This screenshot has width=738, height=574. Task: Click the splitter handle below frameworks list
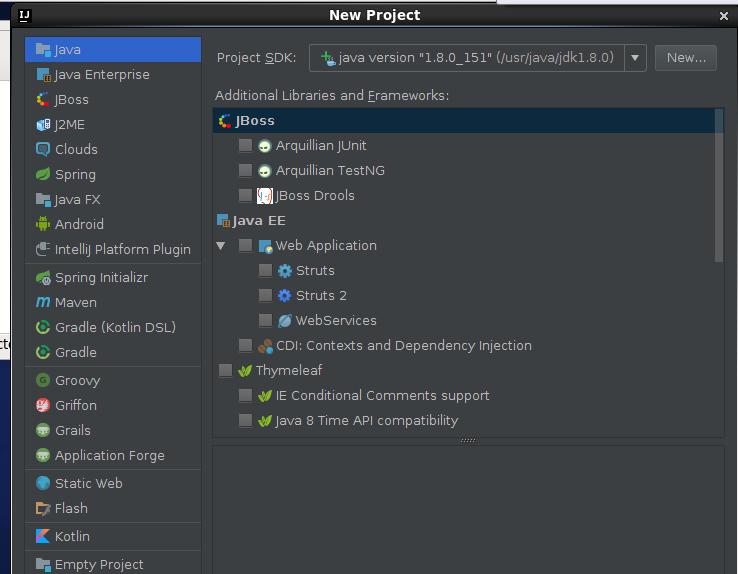(468, 441)
